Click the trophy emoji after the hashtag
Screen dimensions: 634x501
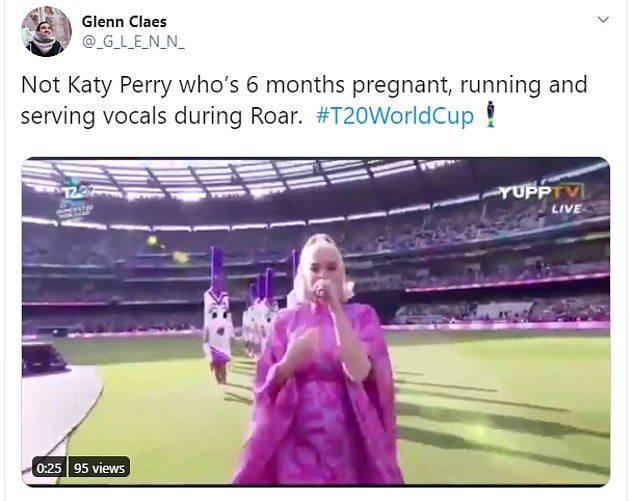pos(489,116)
